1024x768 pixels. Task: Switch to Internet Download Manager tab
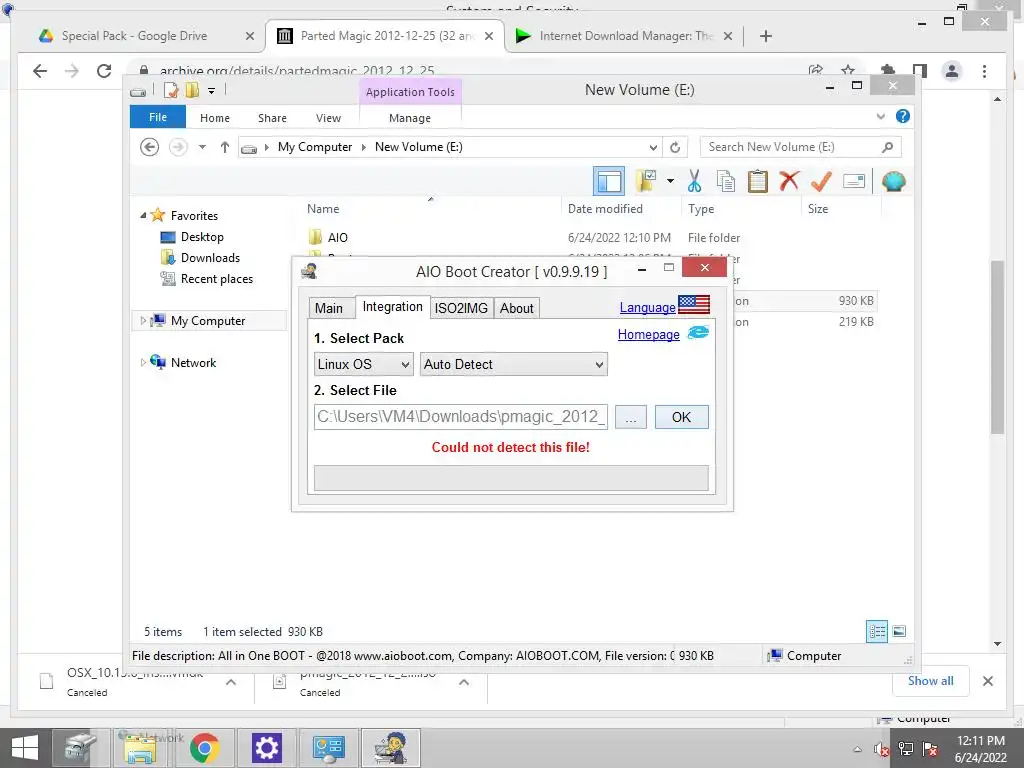624,36
